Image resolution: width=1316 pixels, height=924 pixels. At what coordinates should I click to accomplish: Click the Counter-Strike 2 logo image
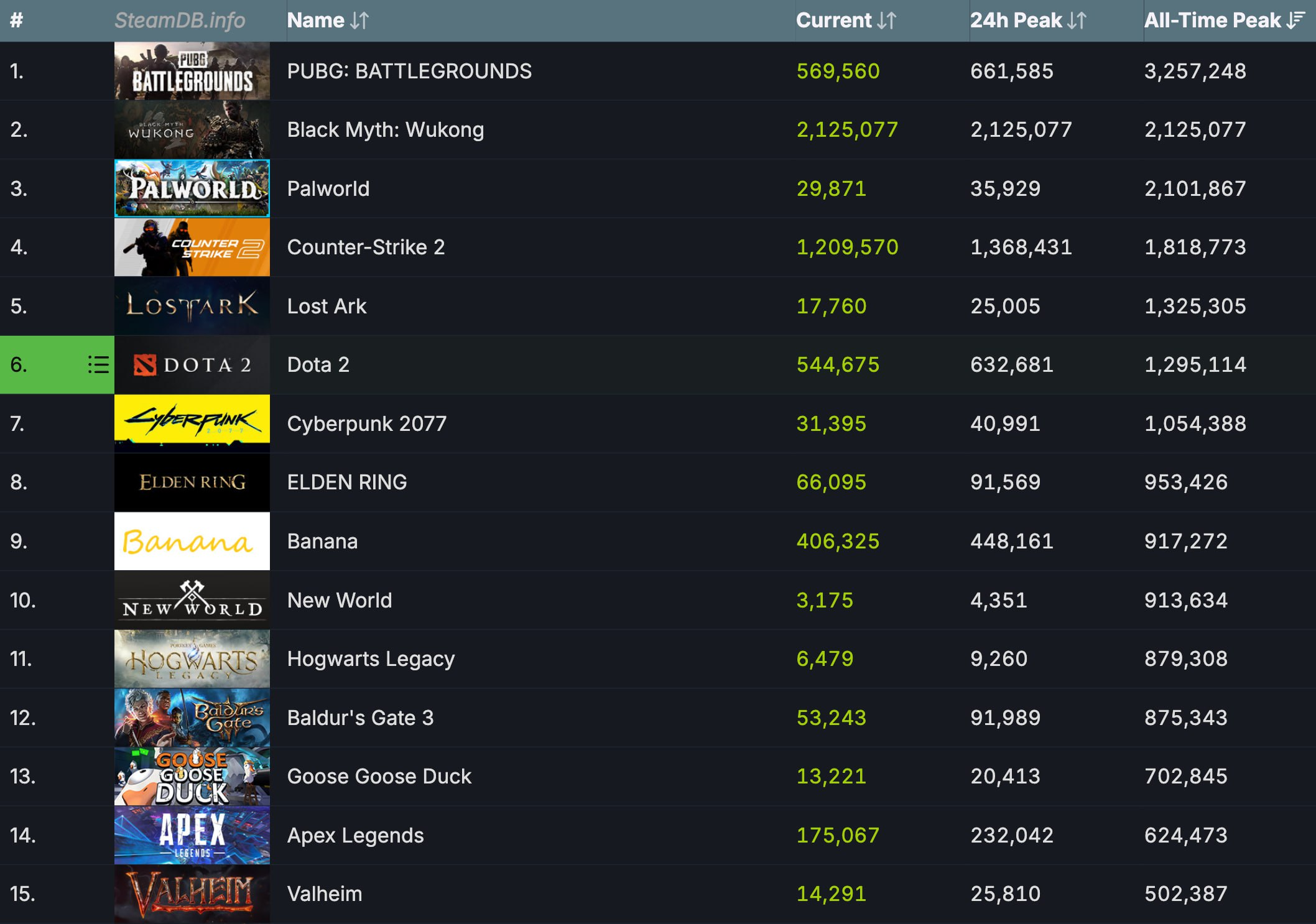coord(192,247)
